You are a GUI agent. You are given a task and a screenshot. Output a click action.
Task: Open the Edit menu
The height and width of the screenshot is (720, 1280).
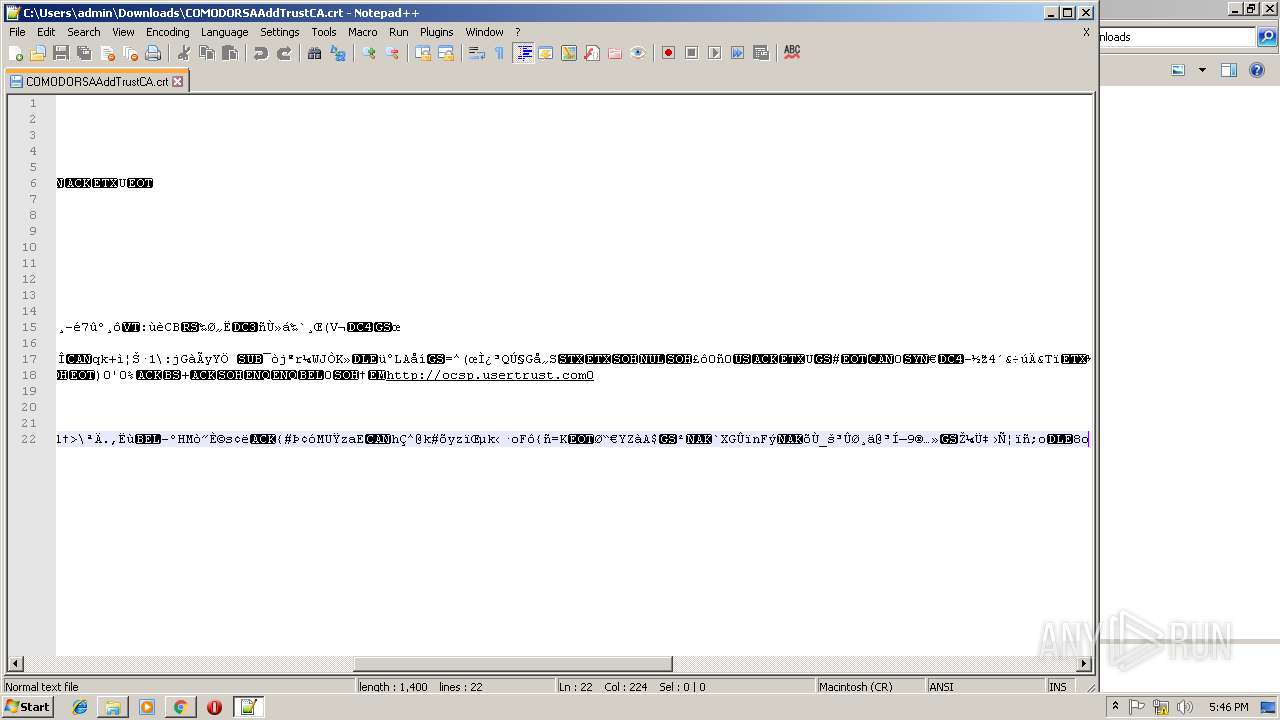point(46,32)
